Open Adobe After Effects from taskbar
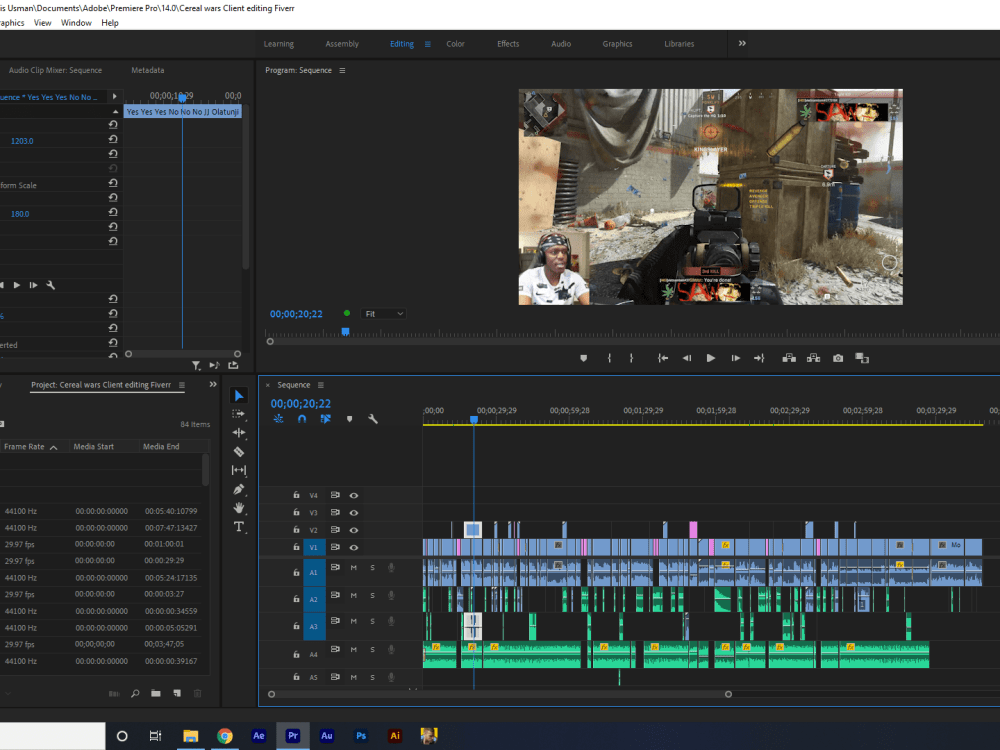The image size is (1000, 750). 258,736
